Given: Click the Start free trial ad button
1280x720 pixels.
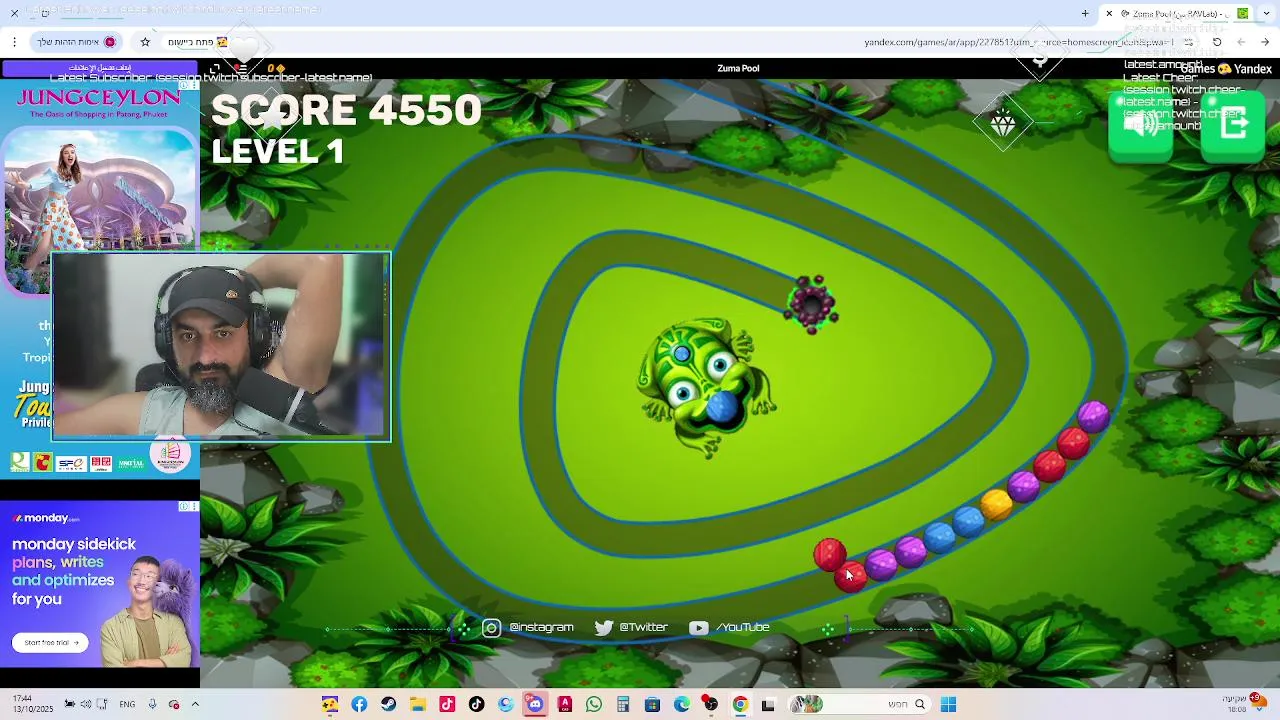Looking at the screenshot, I should point(50,642).
